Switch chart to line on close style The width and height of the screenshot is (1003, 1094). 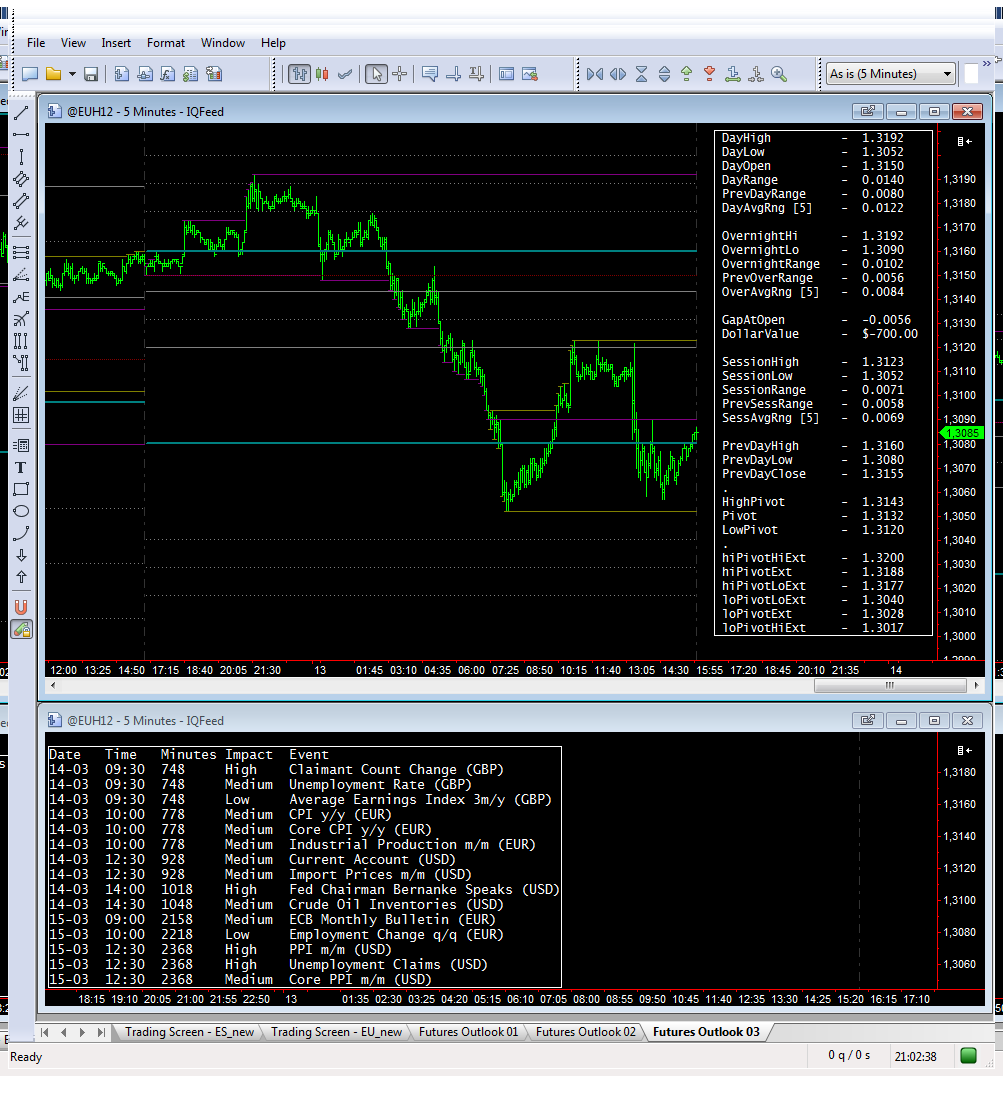pos(345,74)
